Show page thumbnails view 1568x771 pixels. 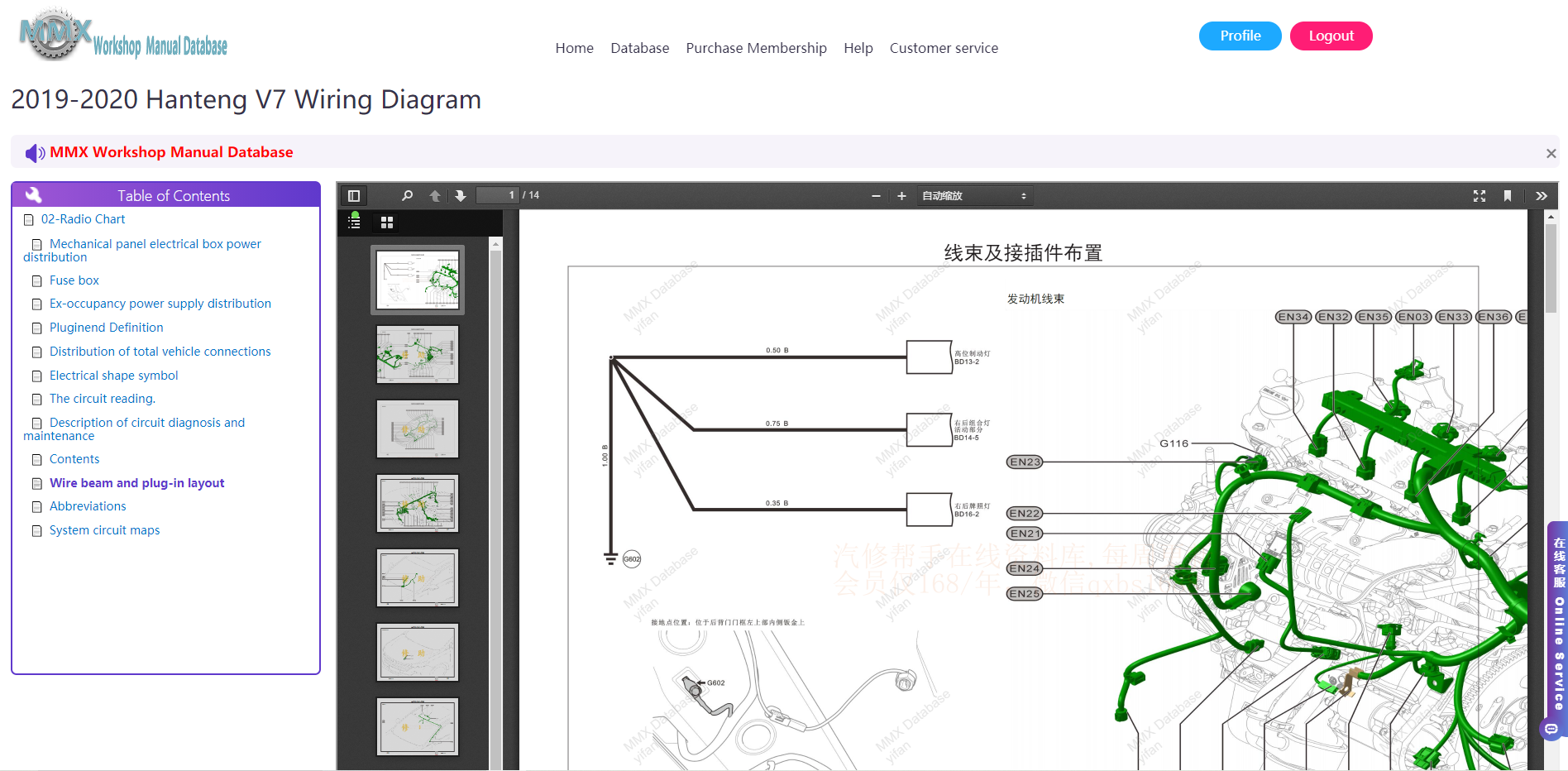pyautogui.click(x=387, y=223)
